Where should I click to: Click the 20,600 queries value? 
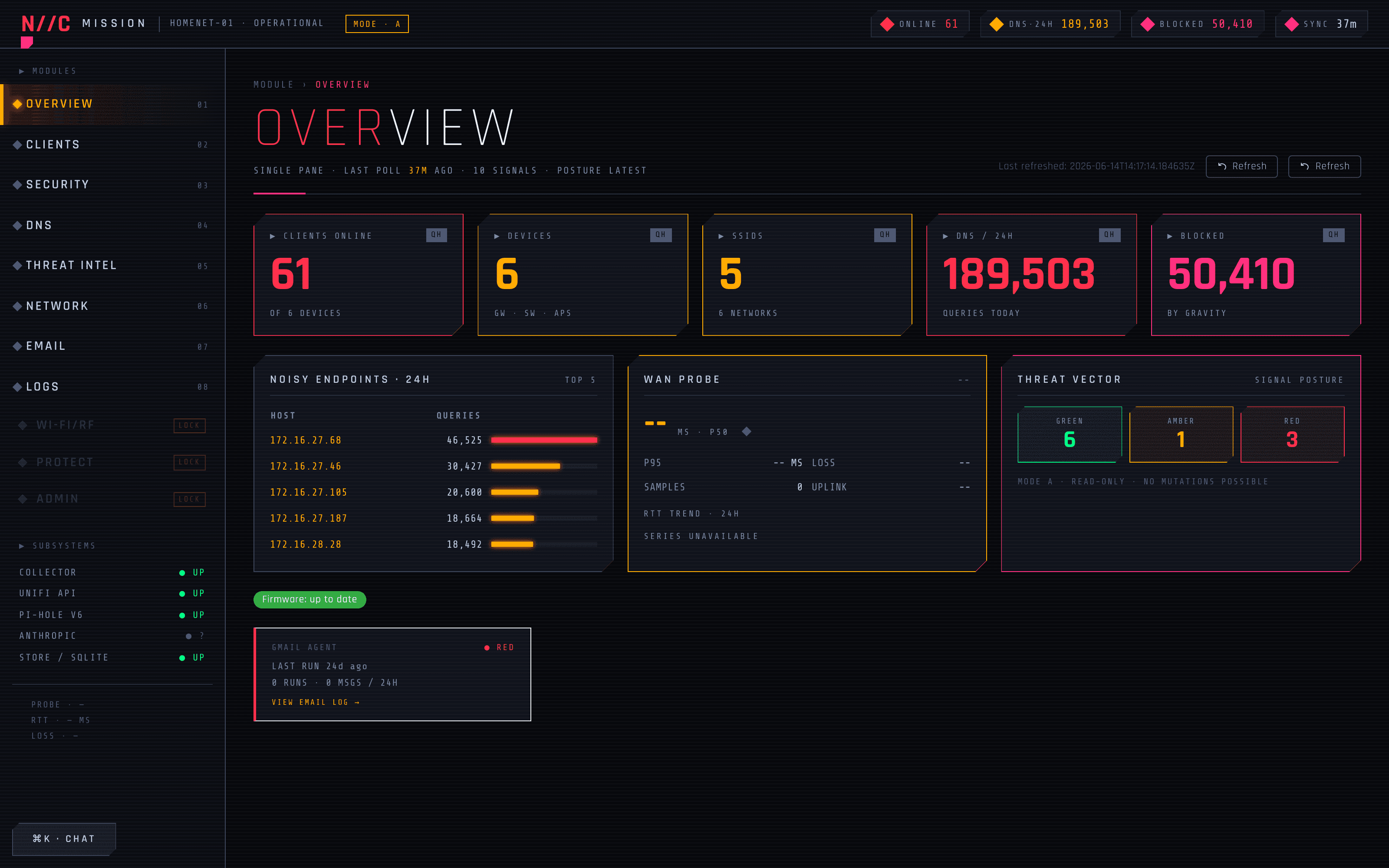(x=464, y=493)
